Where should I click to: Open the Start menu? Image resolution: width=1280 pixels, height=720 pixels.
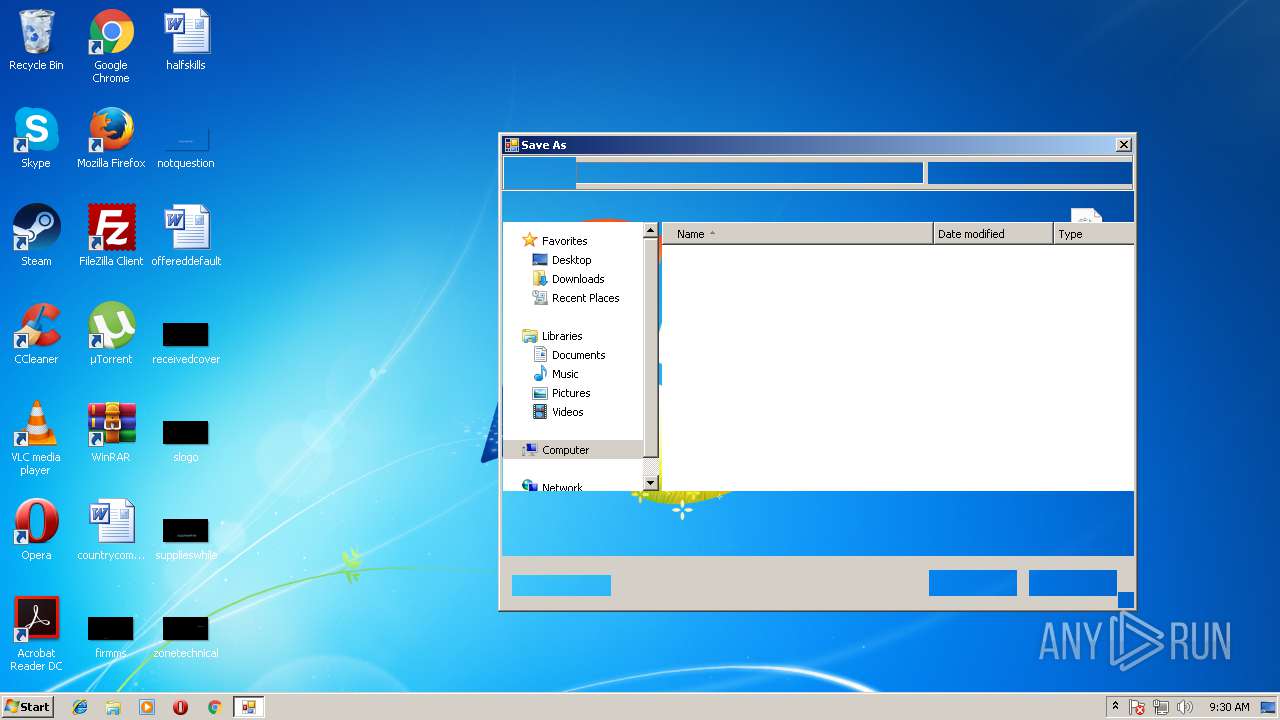[x=27, y=707]
